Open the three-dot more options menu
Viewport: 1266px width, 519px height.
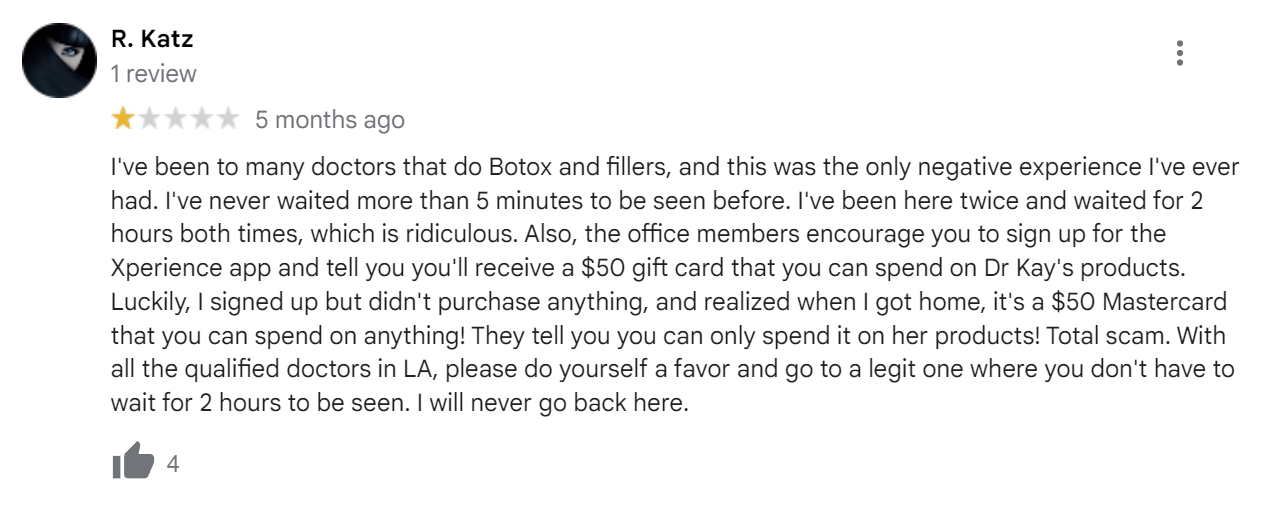coord(1180,53)
